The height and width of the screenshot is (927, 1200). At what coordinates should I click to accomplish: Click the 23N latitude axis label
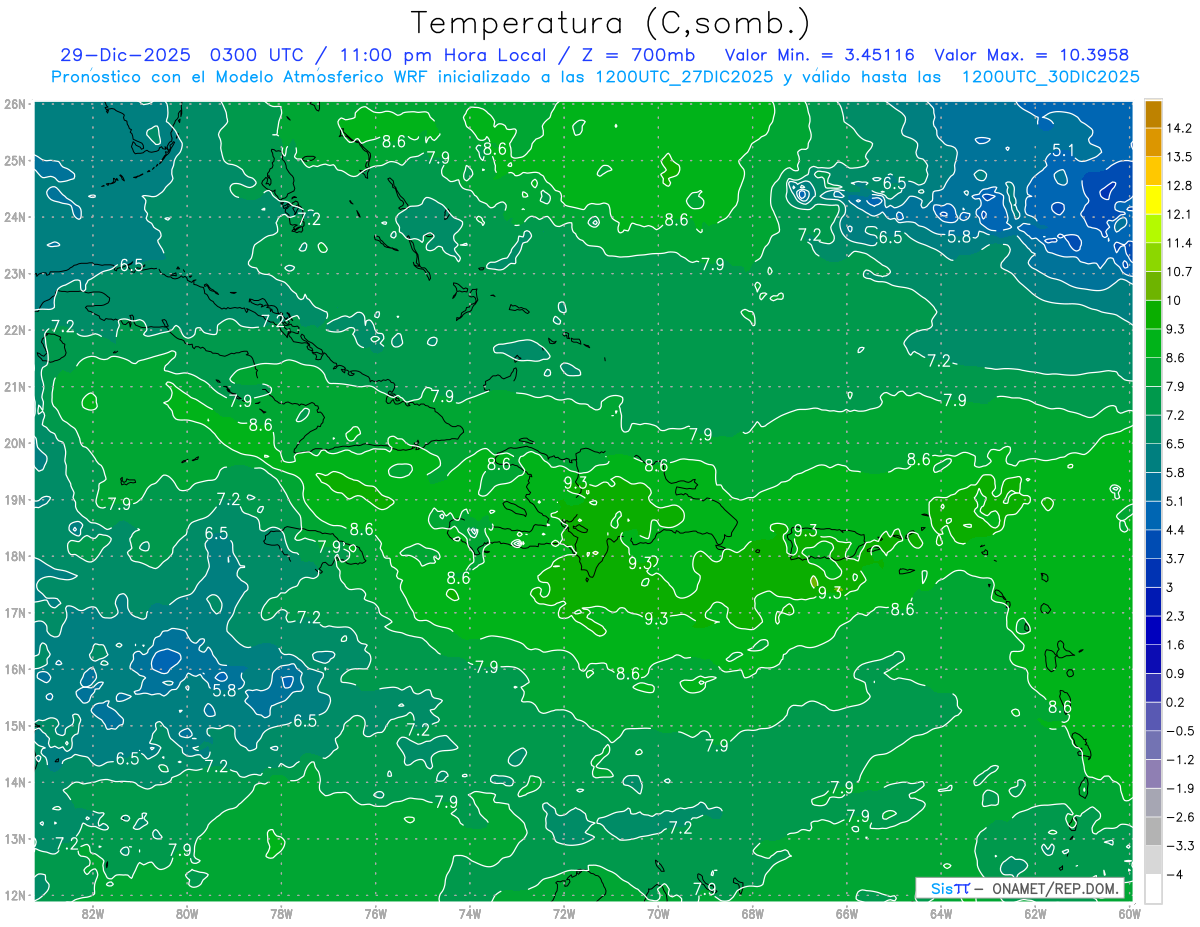[14, 273]
